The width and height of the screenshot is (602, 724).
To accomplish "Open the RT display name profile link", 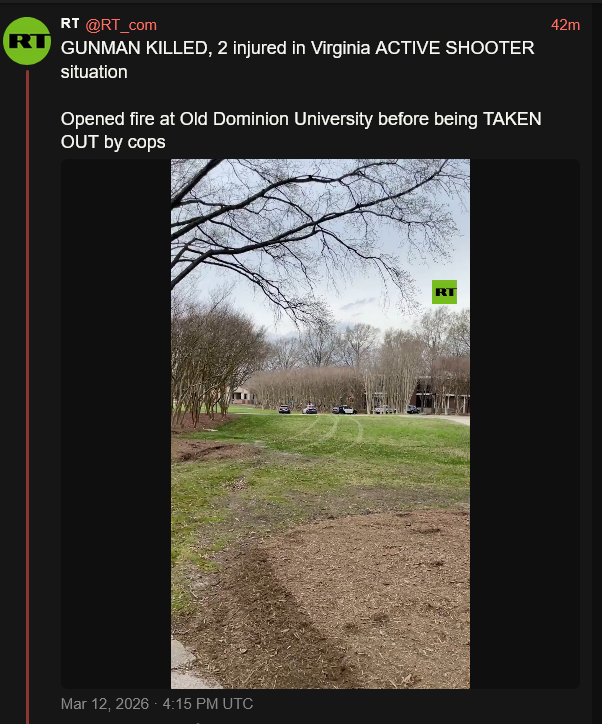I will point(70,24).
